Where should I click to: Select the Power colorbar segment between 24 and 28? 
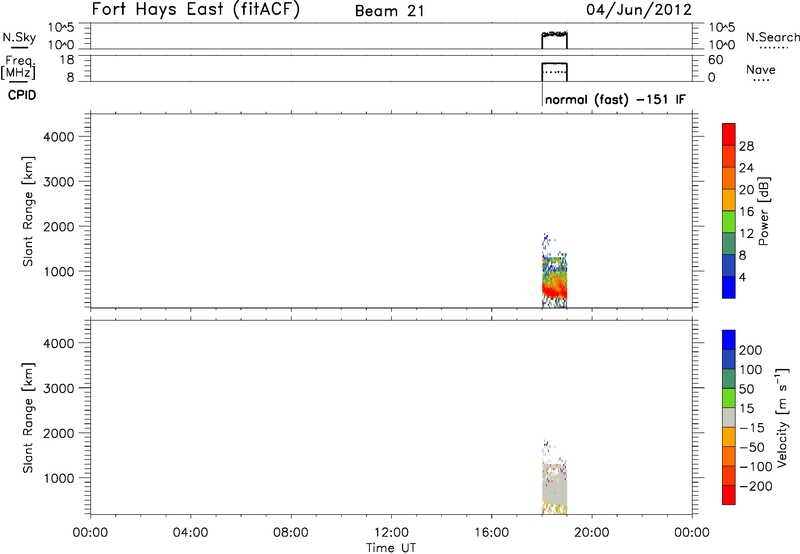click(729, 156)
